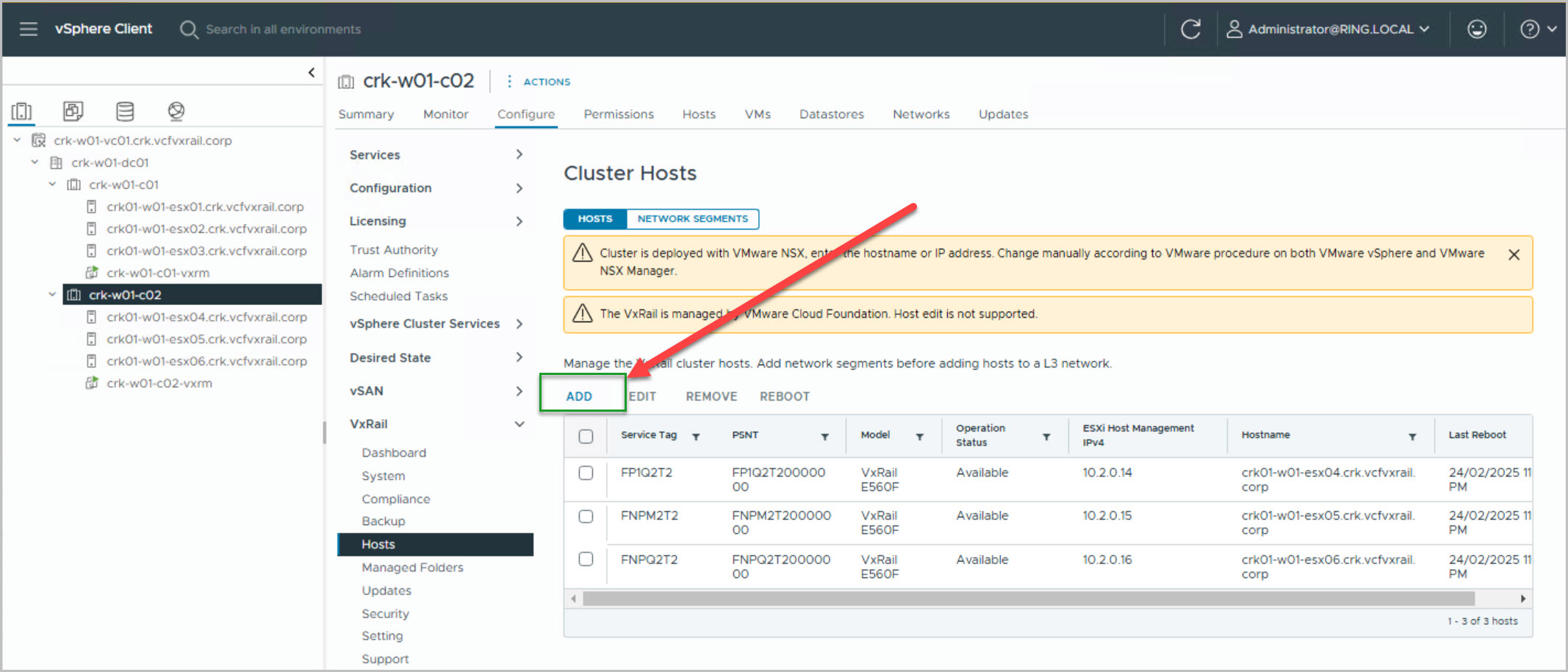Filter the Service Tag column
The image size is (1568, 672).
click(x=696, y=437)
